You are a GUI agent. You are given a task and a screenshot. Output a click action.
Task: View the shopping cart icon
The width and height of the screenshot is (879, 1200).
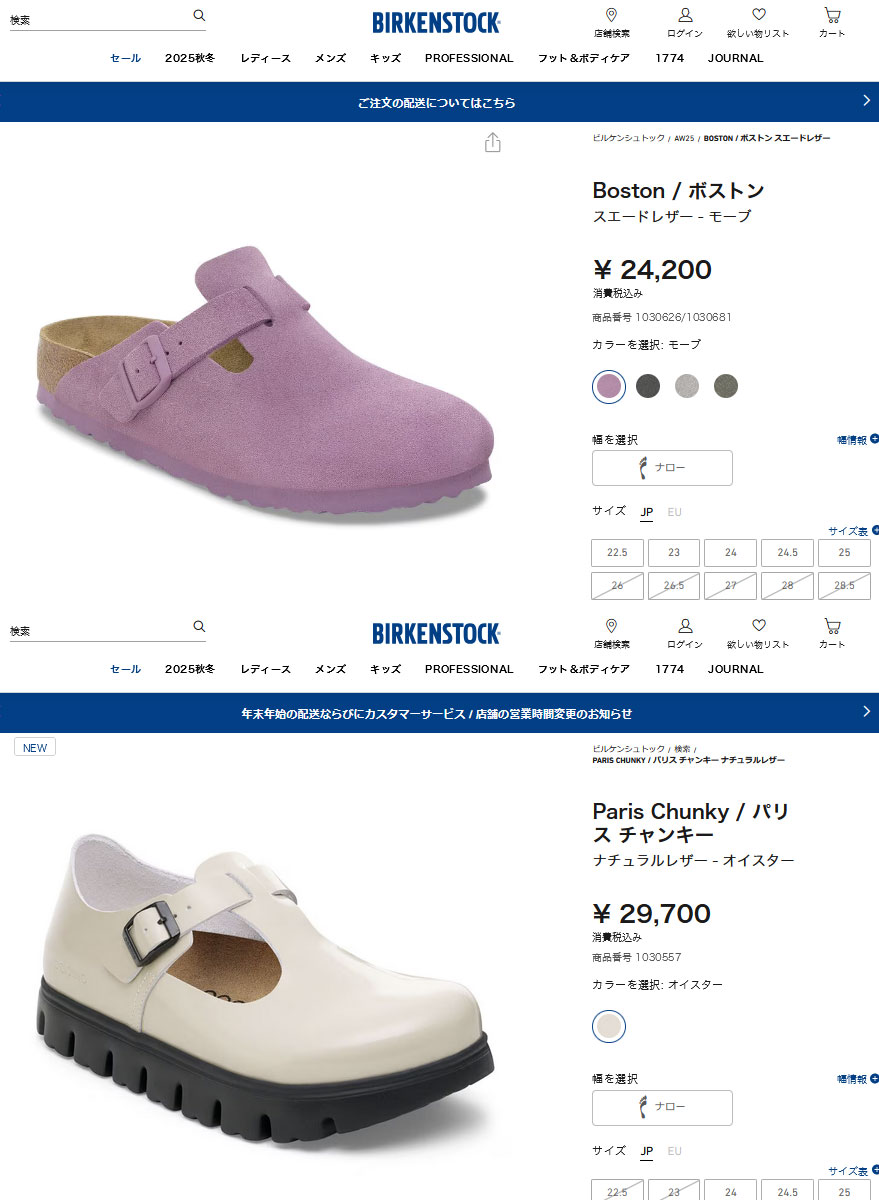tap(831, 13)
